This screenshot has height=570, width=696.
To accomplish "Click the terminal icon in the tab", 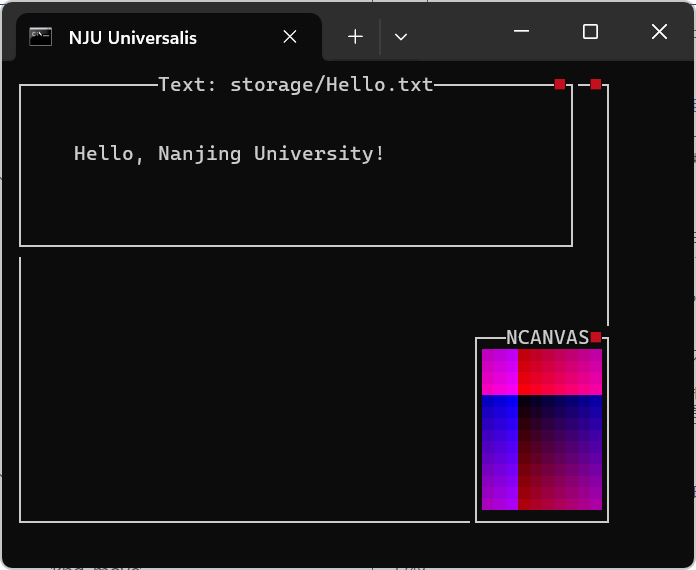I will 40,37.
